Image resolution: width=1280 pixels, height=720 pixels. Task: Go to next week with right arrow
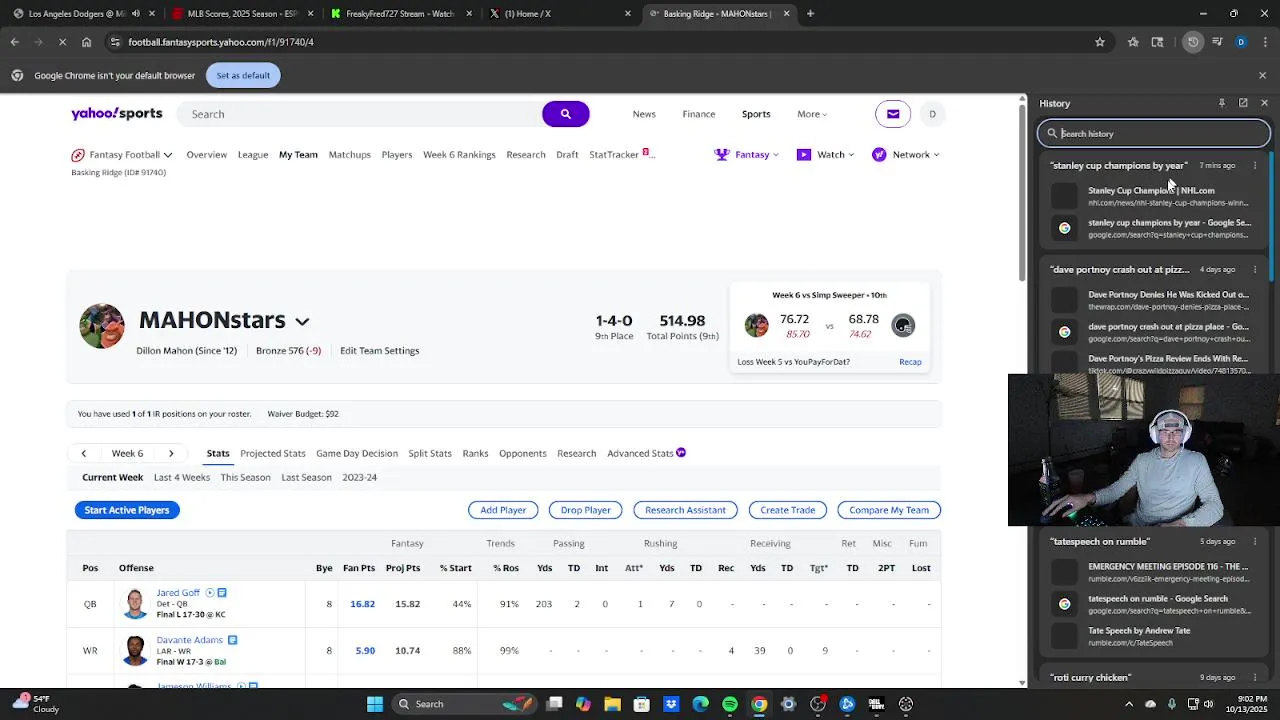click(171, 454)
